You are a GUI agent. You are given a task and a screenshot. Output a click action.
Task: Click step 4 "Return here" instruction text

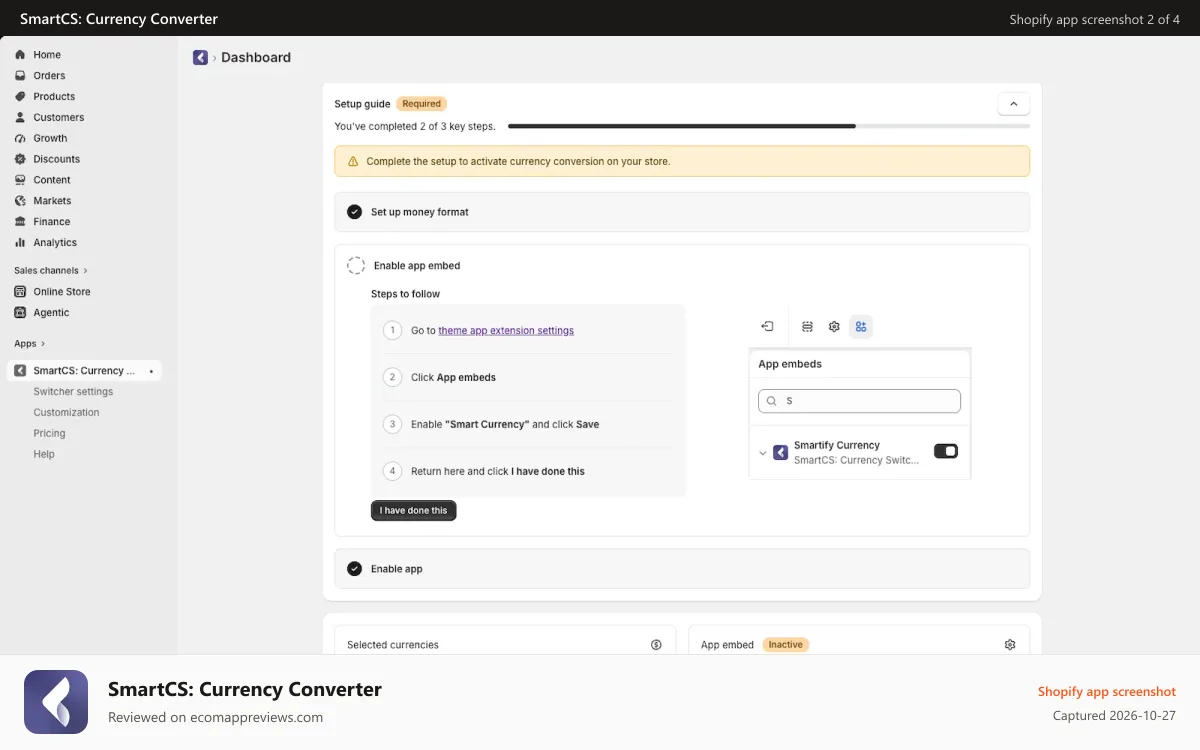(x=498, y=471)
